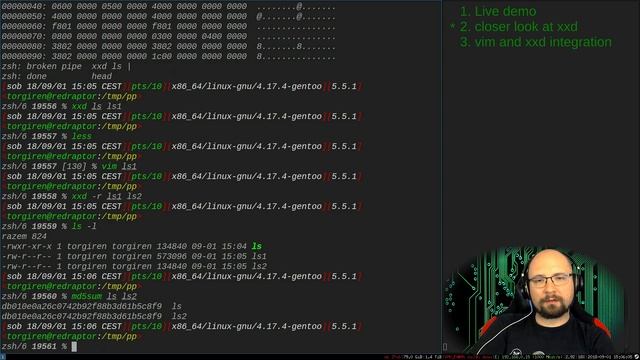Click the small cursor box in the right pane

(445, 347)
